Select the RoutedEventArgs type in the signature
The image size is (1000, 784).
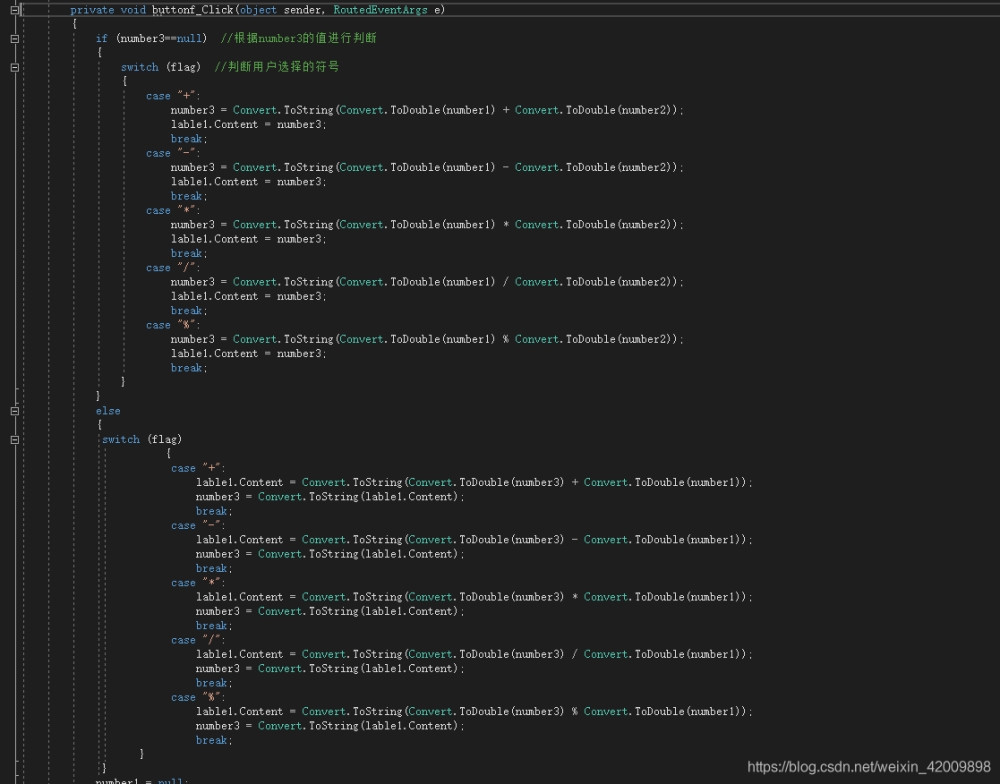(380, 10)
